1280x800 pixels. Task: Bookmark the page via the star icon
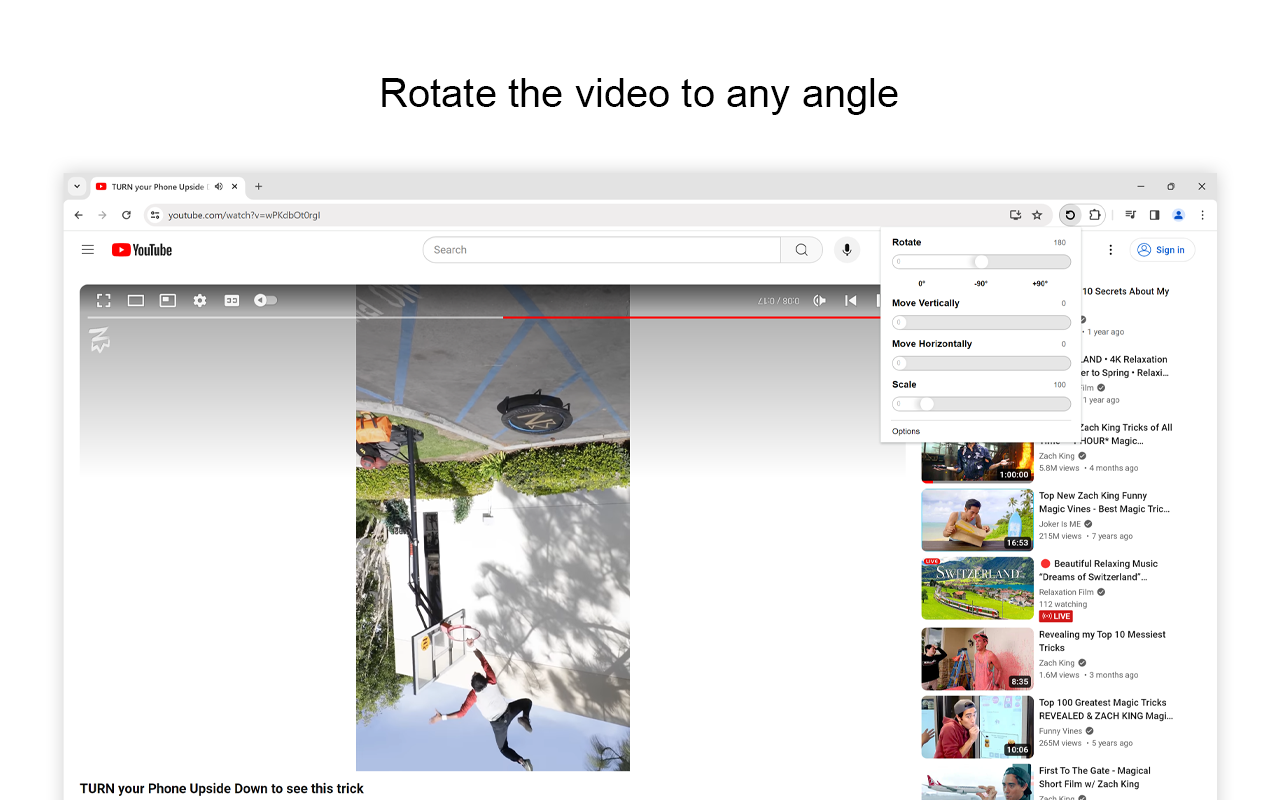tap(1037, 214)
